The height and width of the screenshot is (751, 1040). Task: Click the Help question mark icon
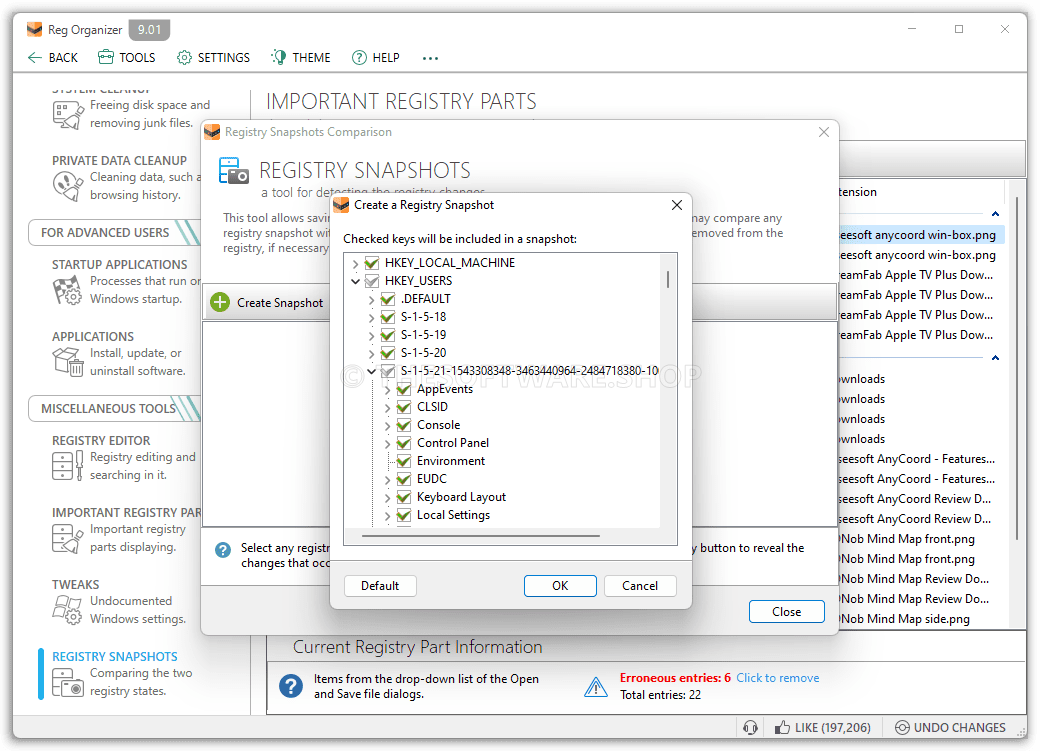[x=359, y=58]
